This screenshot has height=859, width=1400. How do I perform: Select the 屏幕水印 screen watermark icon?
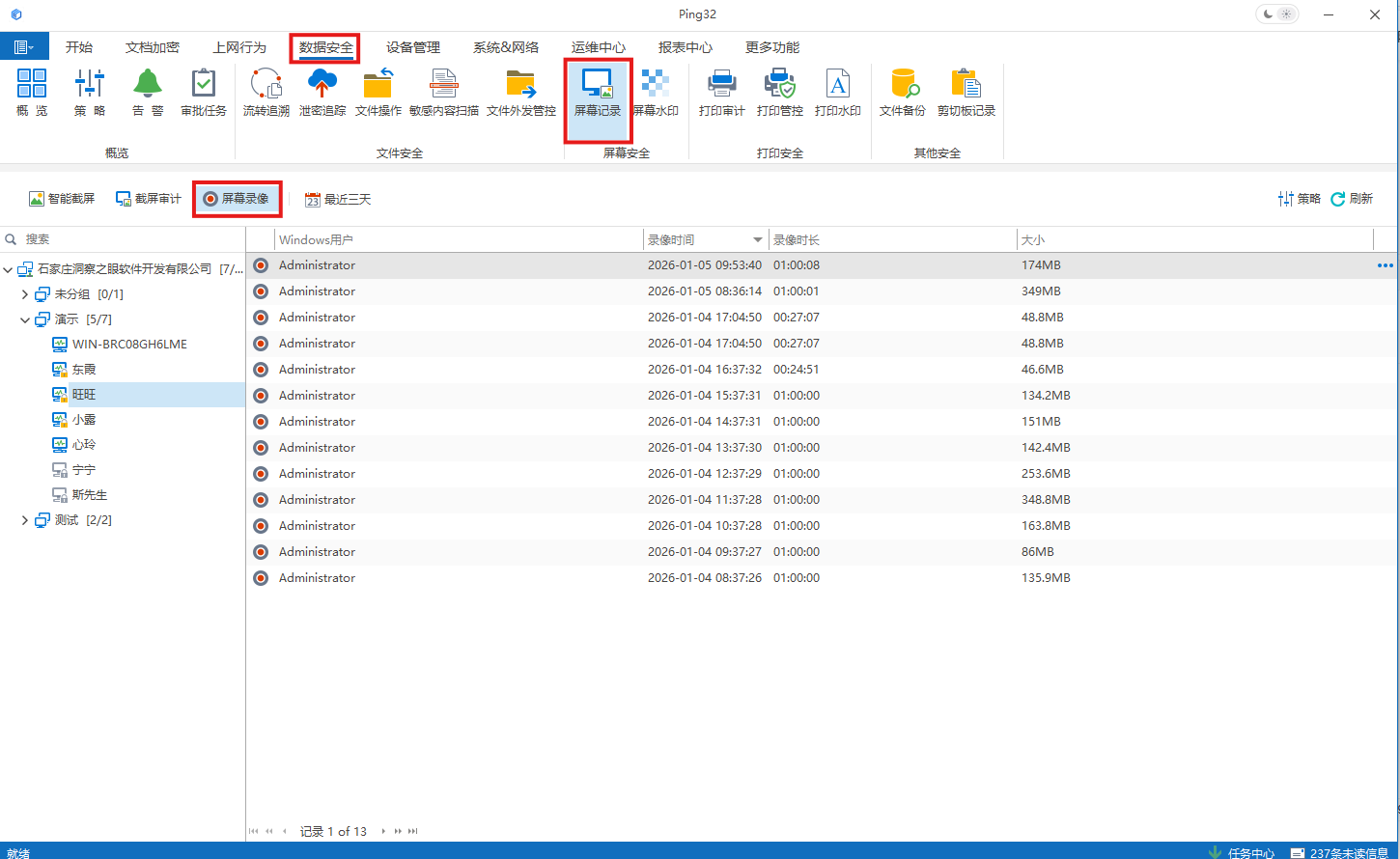pos(656,94)
